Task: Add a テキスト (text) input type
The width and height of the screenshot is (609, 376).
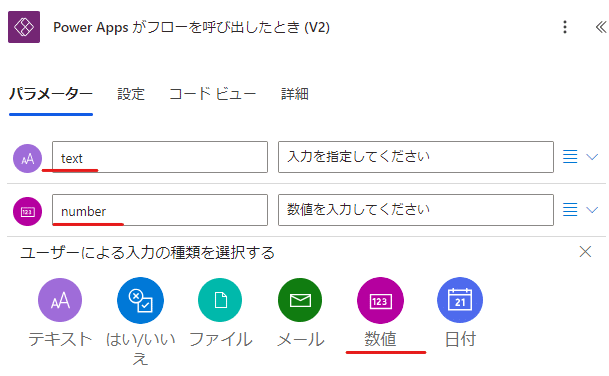Action: click(x=60, y=313)
